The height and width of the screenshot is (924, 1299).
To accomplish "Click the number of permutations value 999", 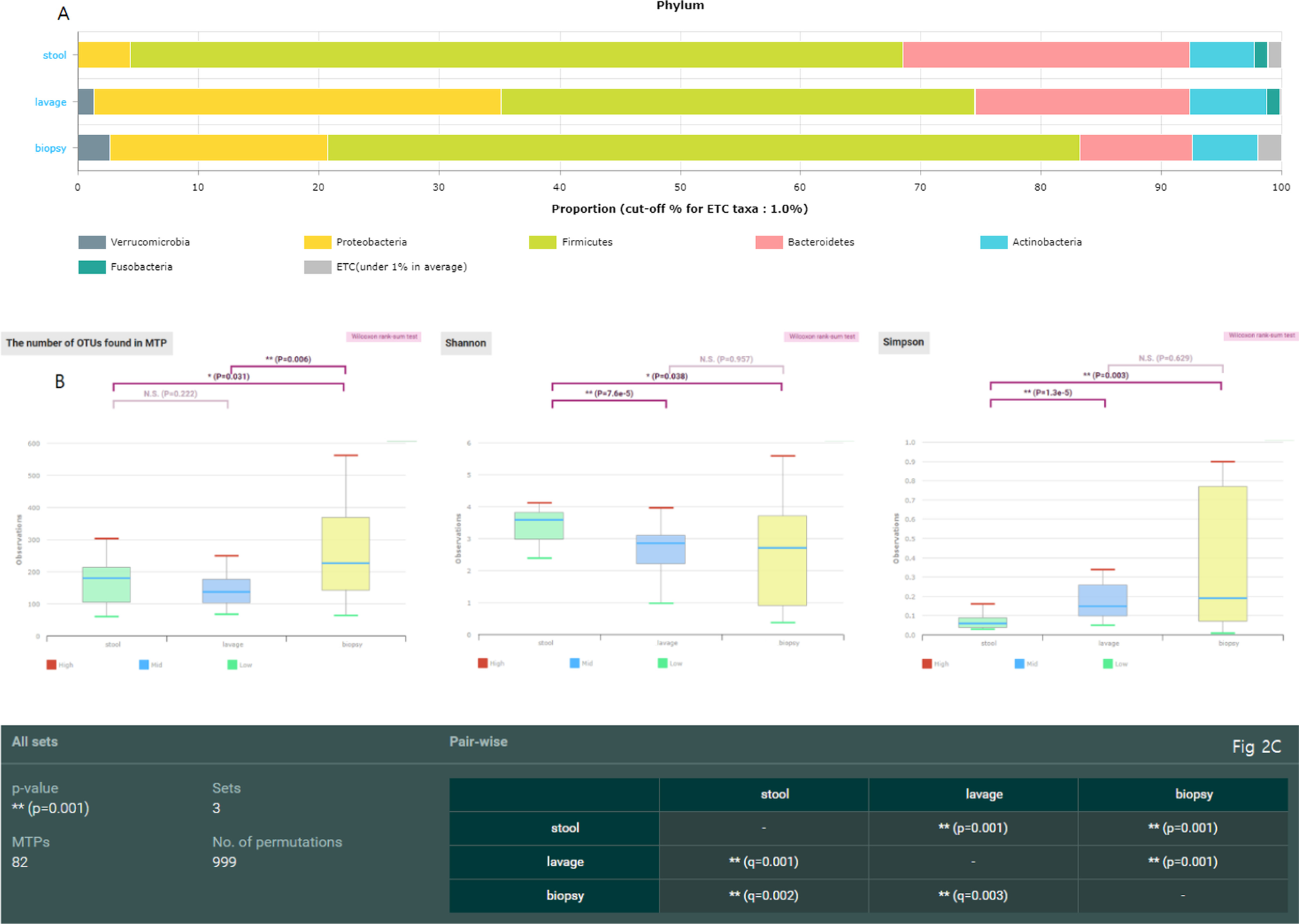I will click(x=225, y=862).
